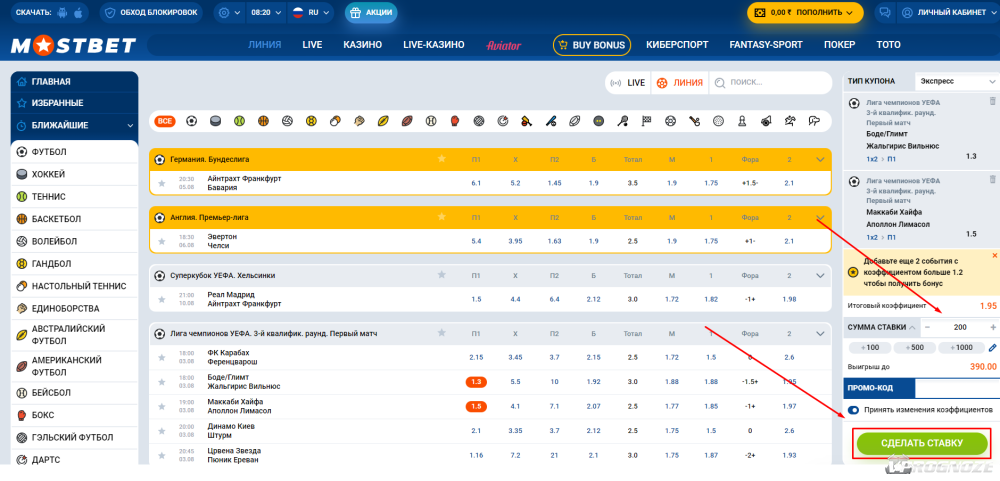Increase stake amount with plus stepper
The width and height of the screenshot is (1000, 481).
click(992, 327)
